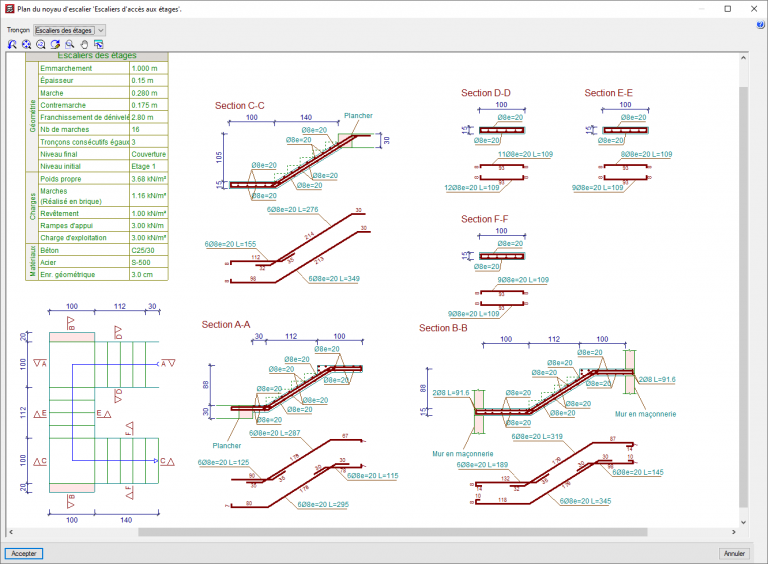The width and height of the screenshot is (768, 564).
Task: Click the Annuler button
Action: pyautogui.click(x=734, y=553)
